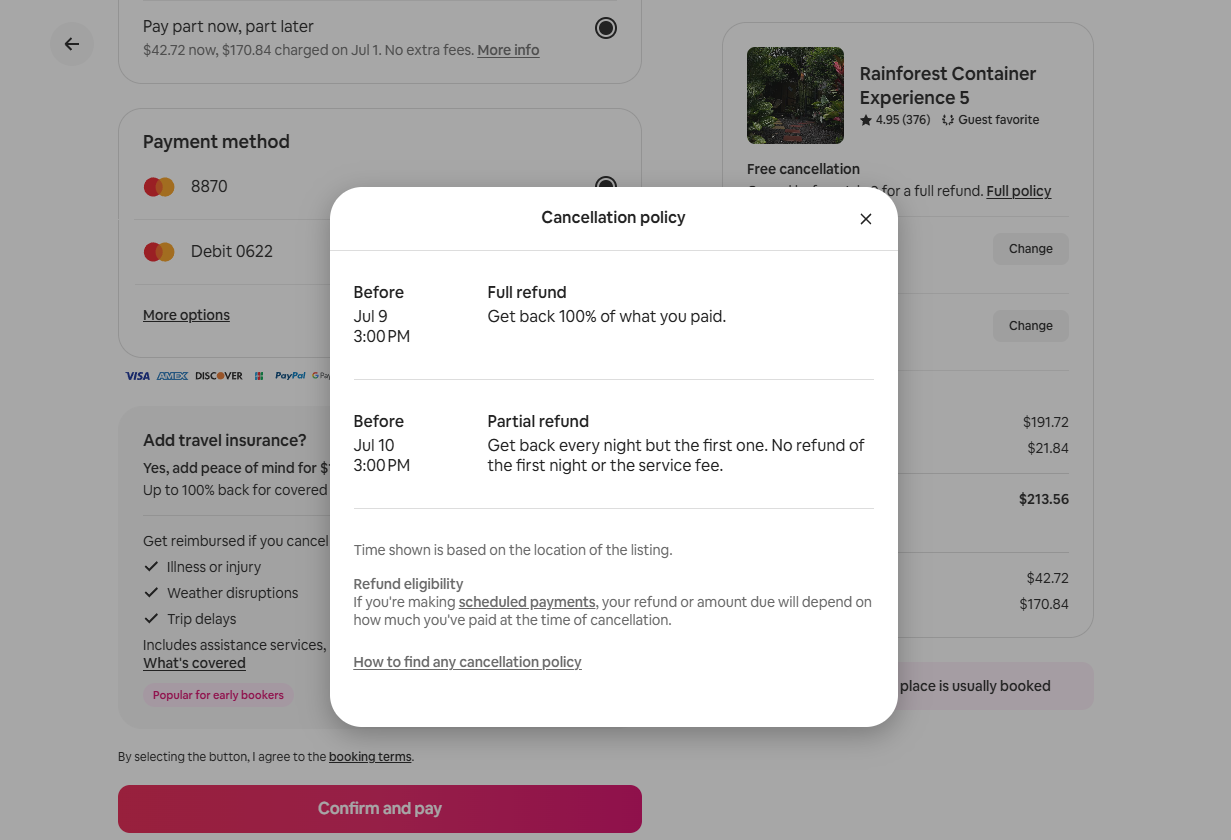This screenshot has width=1231, height=840.
Task: Open the booking terms link
Action: 370,757
